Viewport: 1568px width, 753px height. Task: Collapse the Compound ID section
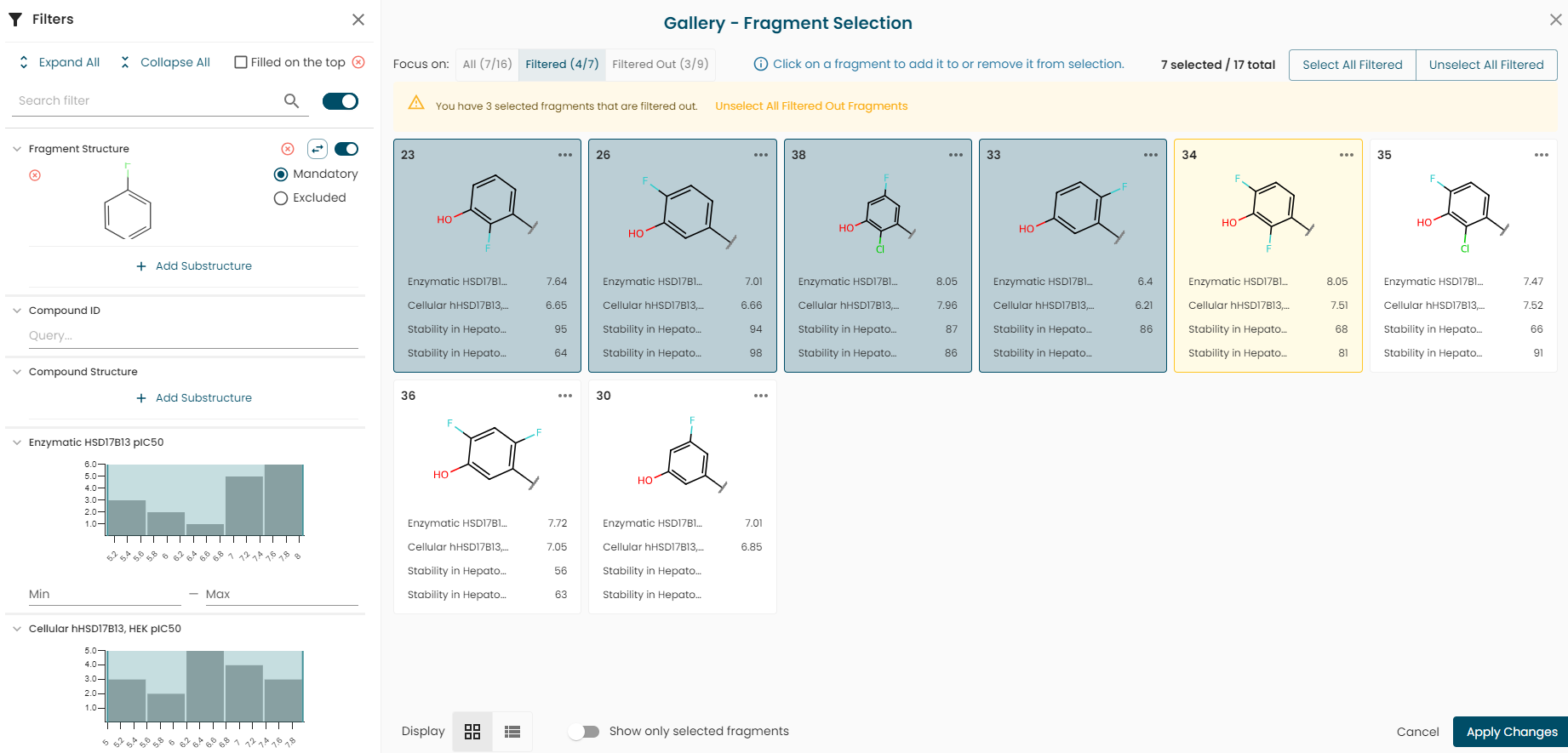(x=17, y=311)
